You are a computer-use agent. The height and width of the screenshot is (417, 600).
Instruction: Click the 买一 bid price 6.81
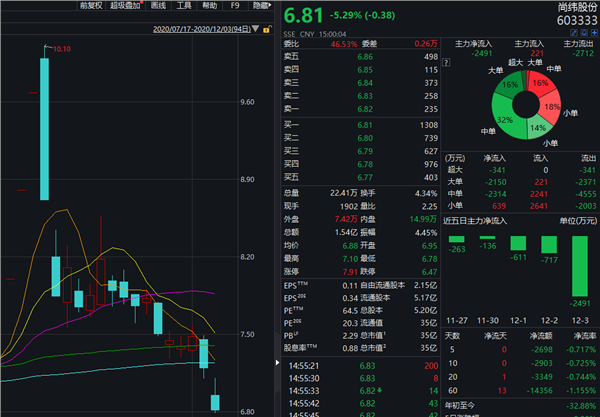click(x=365, y=125)
